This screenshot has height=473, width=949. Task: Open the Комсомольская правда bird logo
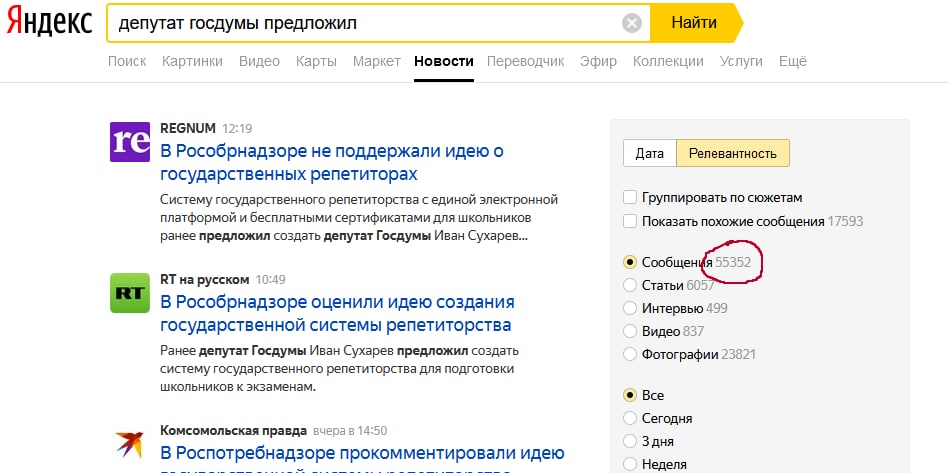click(130, 444)
